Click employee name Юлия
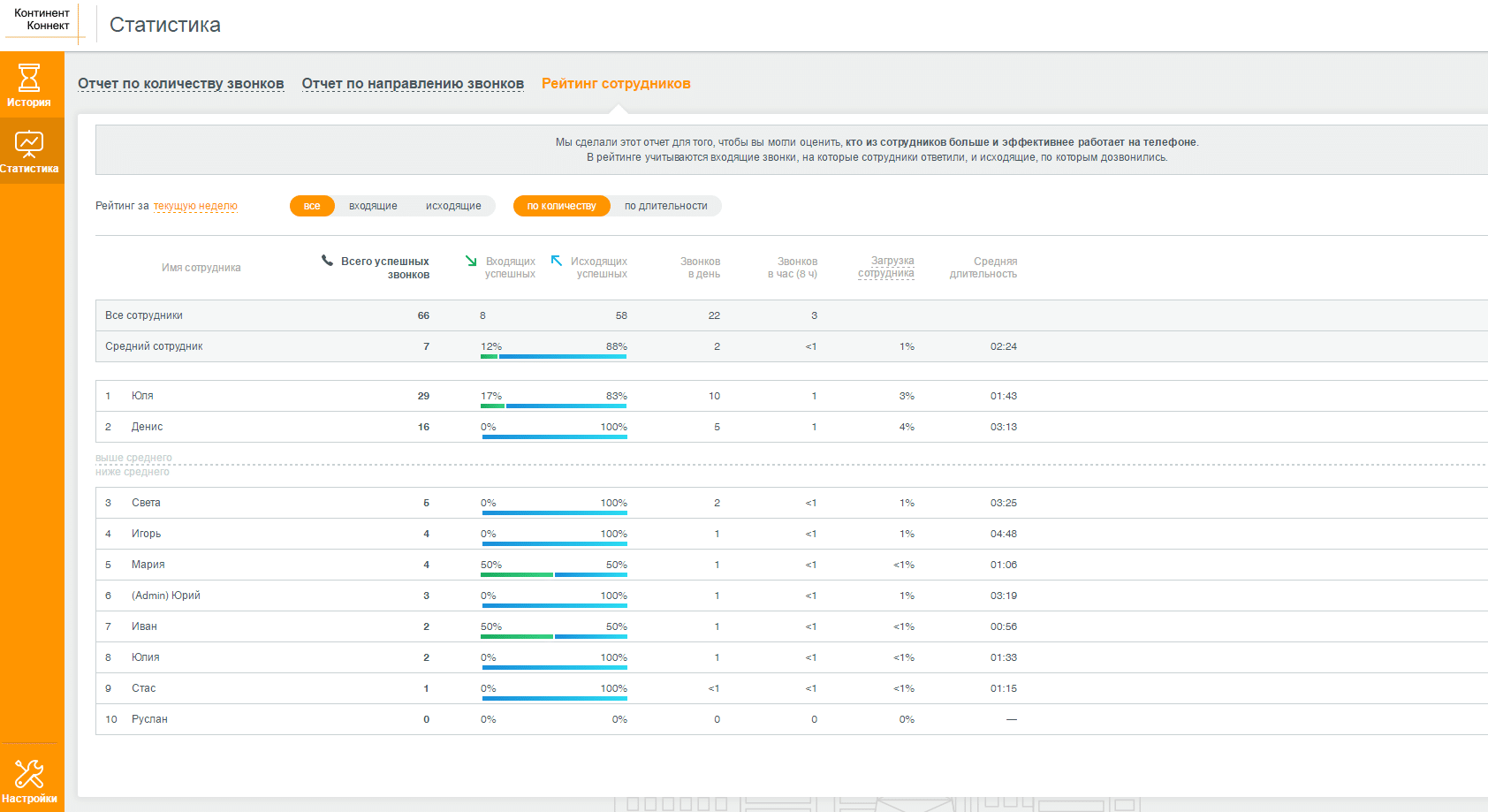The width and height of the screenshot is (1488, 812). (145, 657)
